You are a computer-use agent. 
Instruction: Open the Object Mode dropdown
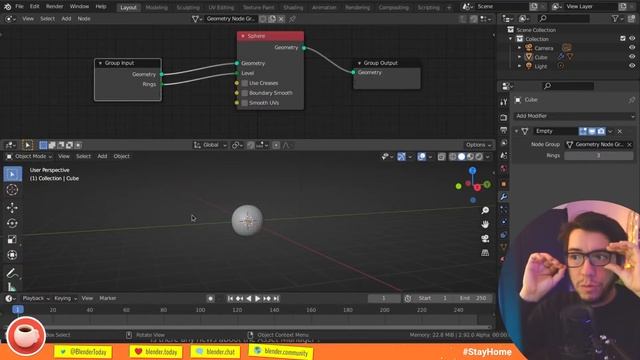point(29,157)
